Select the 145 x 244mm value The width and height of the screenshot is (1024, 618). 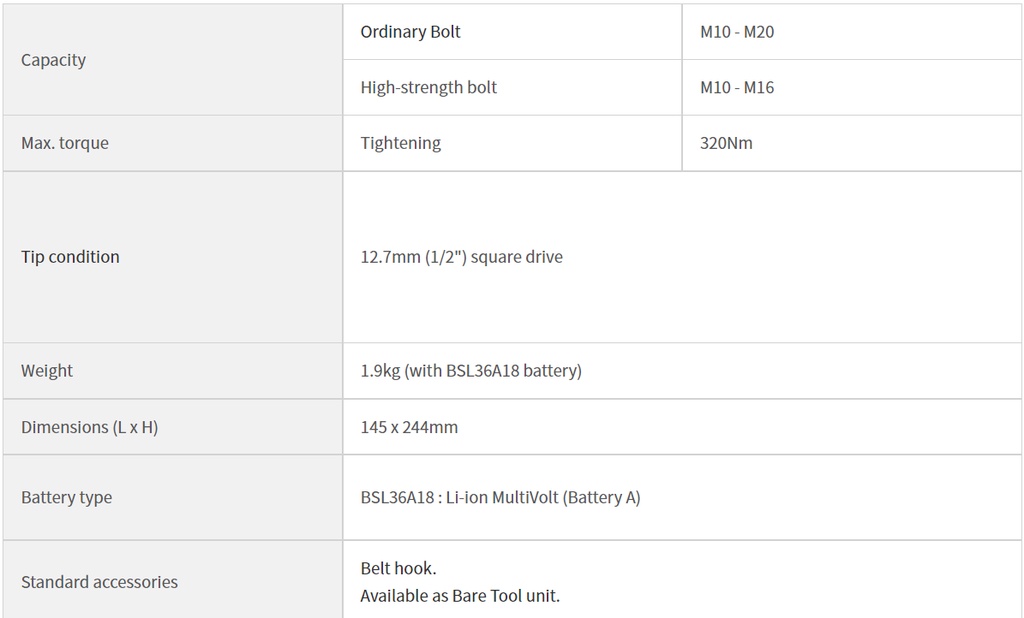click(409, 427)
